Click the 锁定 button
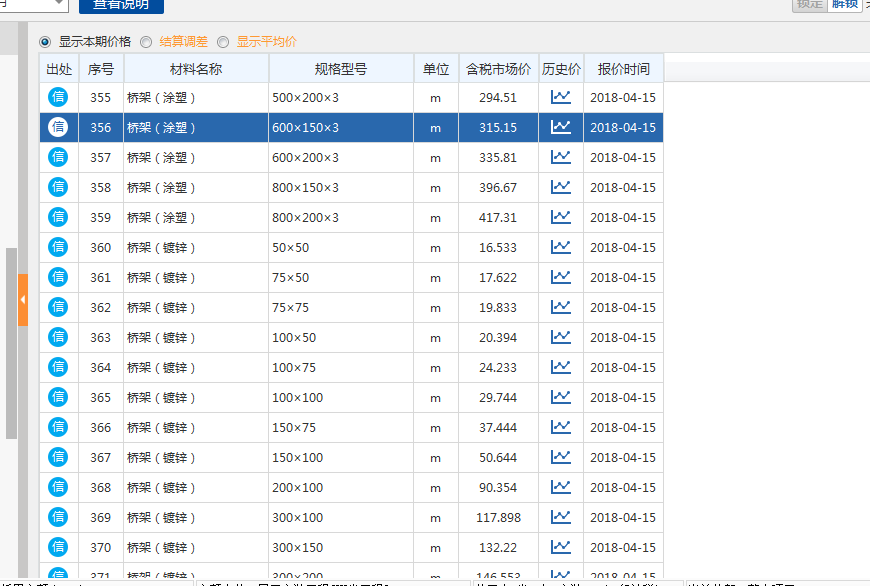870x586 pixels. [810, 4]
